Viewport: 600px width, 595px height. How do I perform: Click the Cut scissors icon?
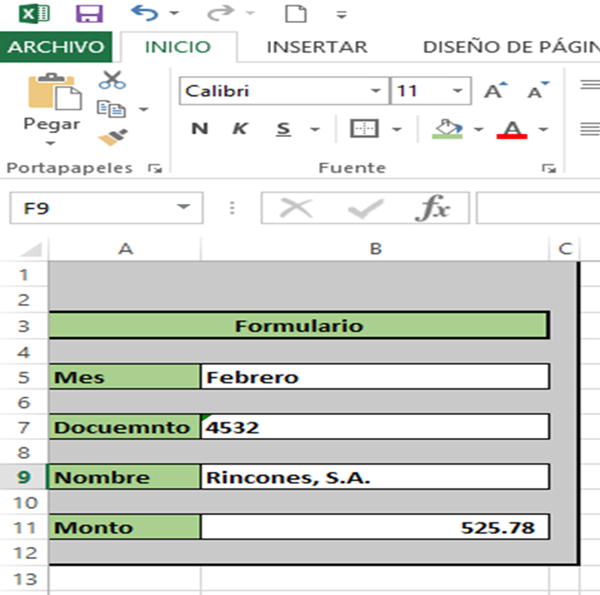[x=112, y=80]
